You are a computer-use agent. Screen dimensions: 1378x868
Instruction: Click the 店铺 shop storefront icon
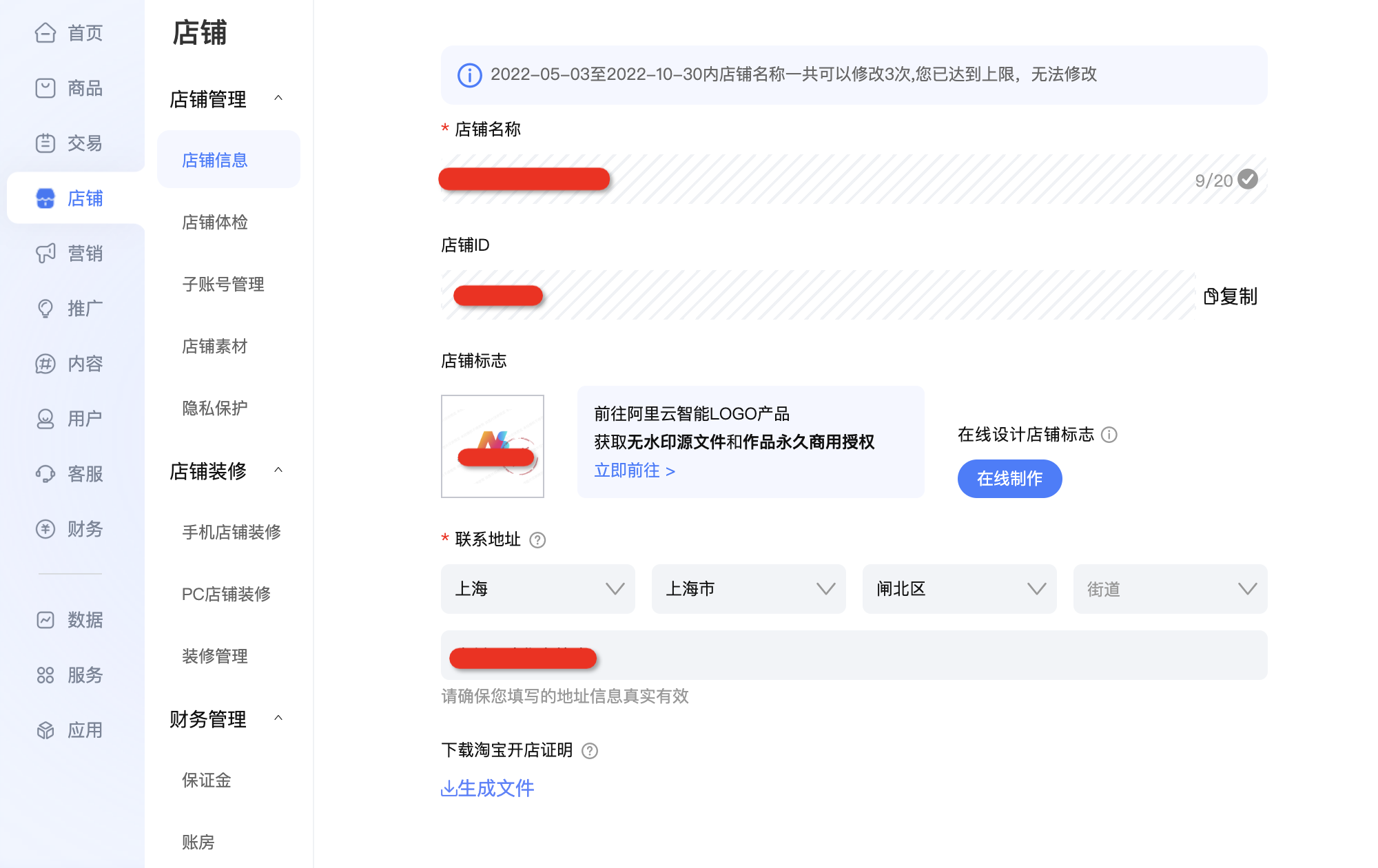[45, 198]
